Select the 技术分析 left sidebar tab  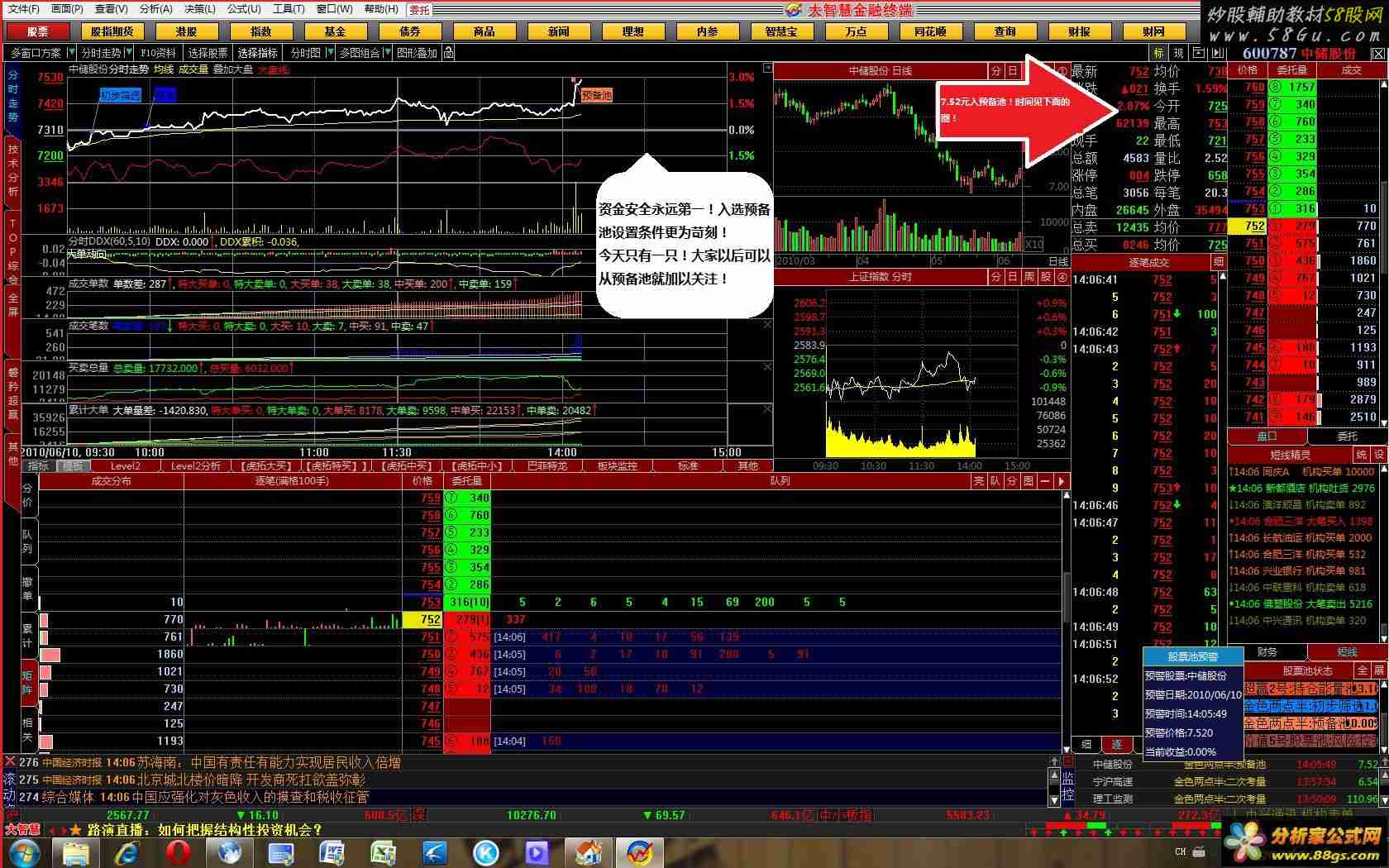pyautogui.click(x=12, y=170)
